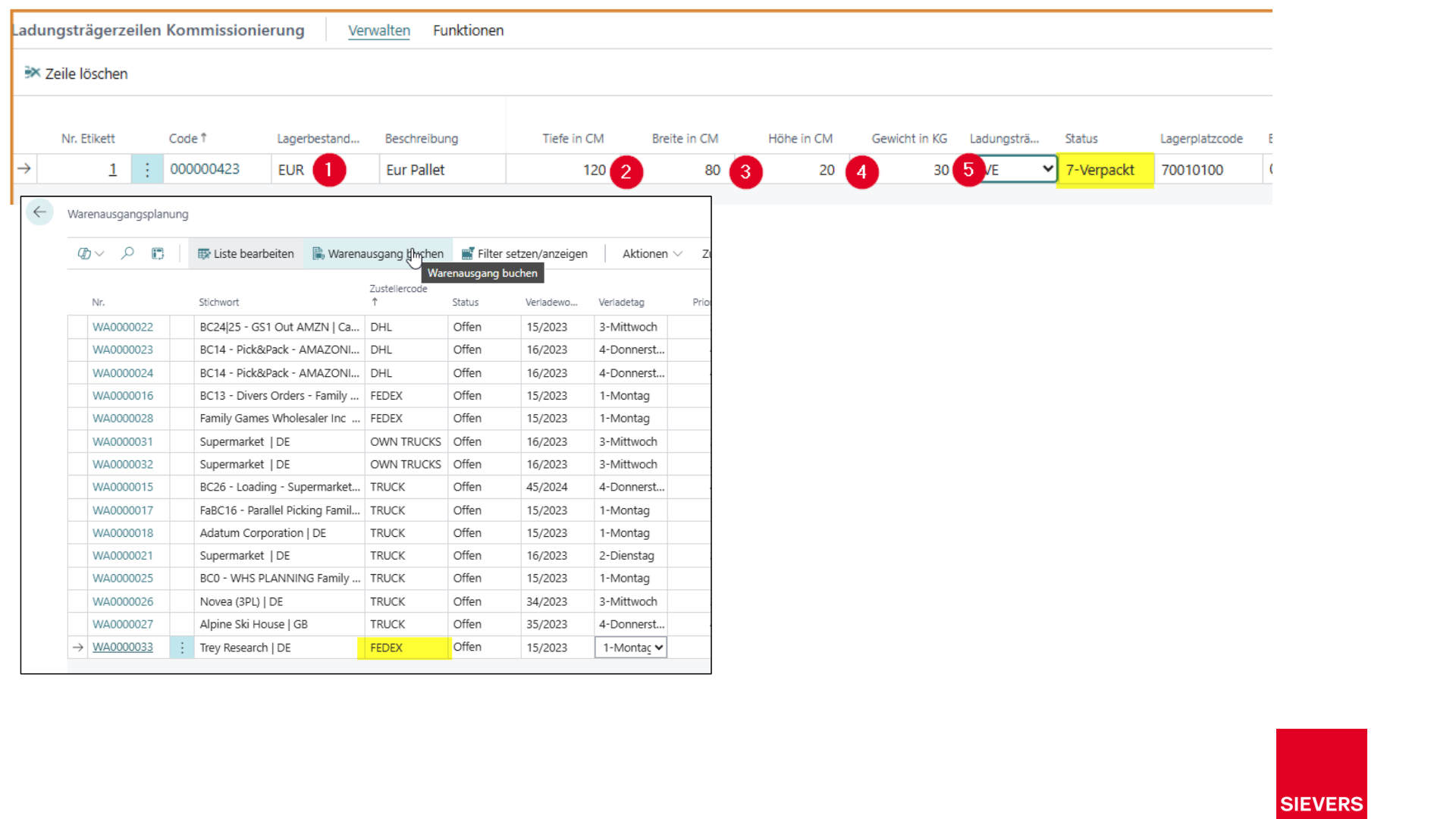Sort by Code column header
The width and height of the screenshot is (1456, 819).
click(188, 139)
